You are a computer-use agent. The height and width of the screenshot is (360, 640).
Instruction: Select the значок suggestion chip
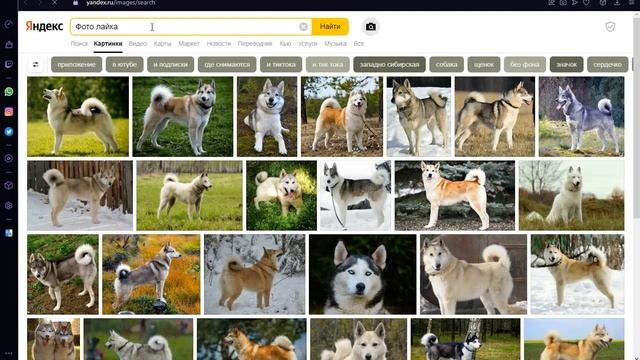click(x=567, y=64)
